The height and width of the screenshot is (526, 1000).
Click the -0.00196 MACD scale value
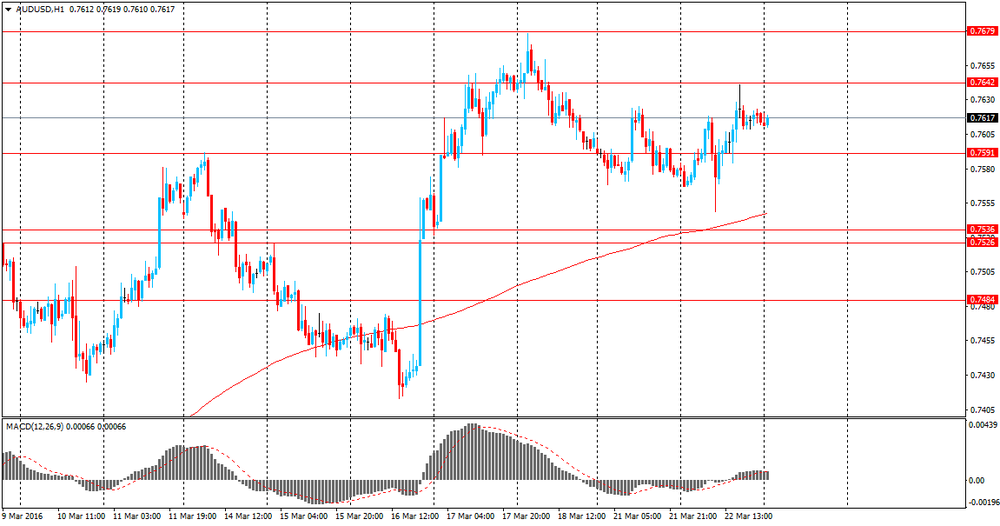[982, 501]
